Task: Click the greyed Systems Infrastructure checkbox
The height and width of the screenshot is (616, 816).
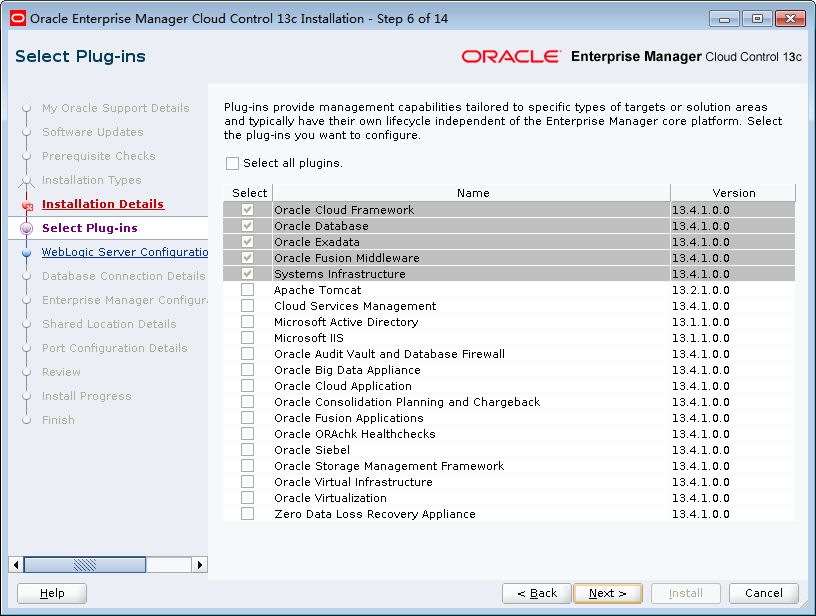Action: coord(248,274)
